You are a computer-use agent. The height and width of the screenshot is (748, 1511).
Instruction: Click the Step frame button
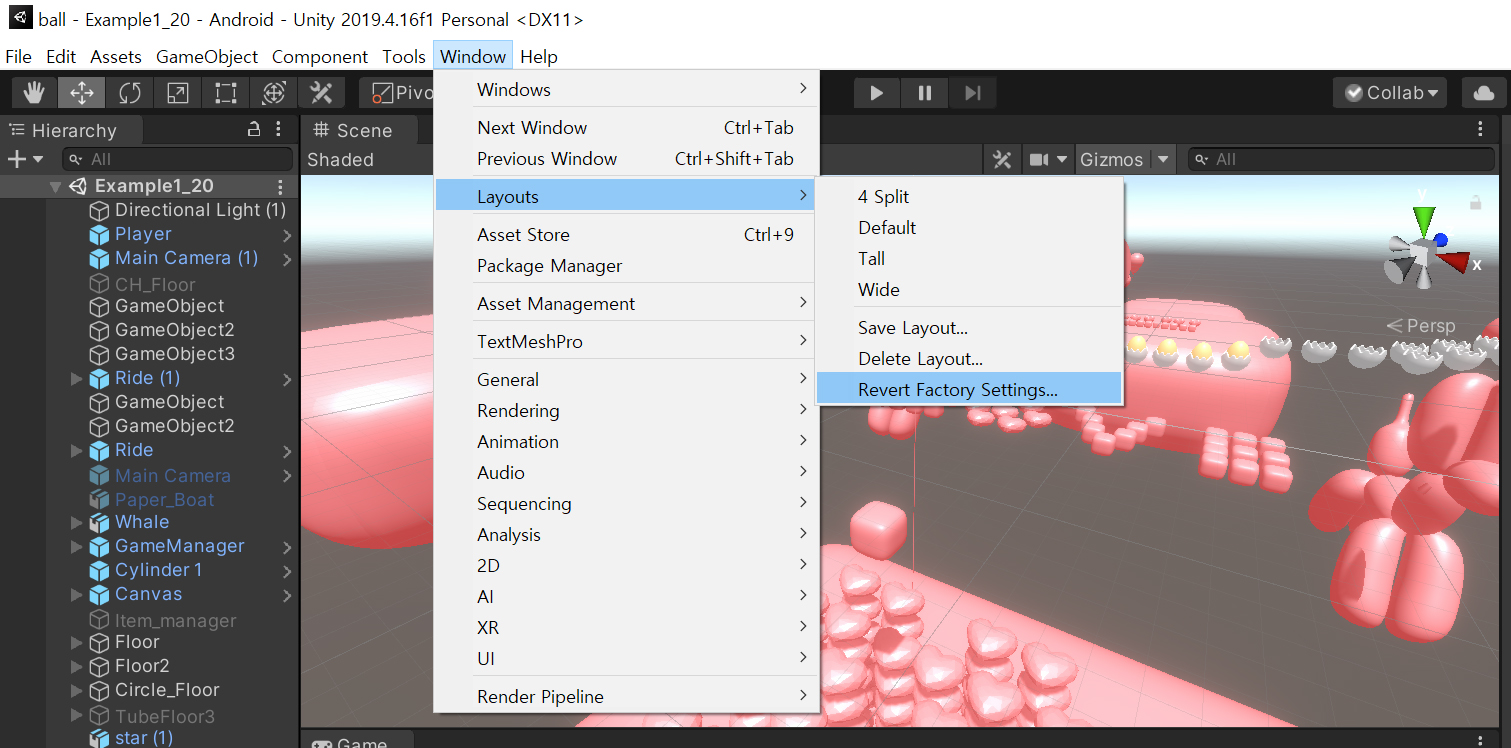[973, 93]
